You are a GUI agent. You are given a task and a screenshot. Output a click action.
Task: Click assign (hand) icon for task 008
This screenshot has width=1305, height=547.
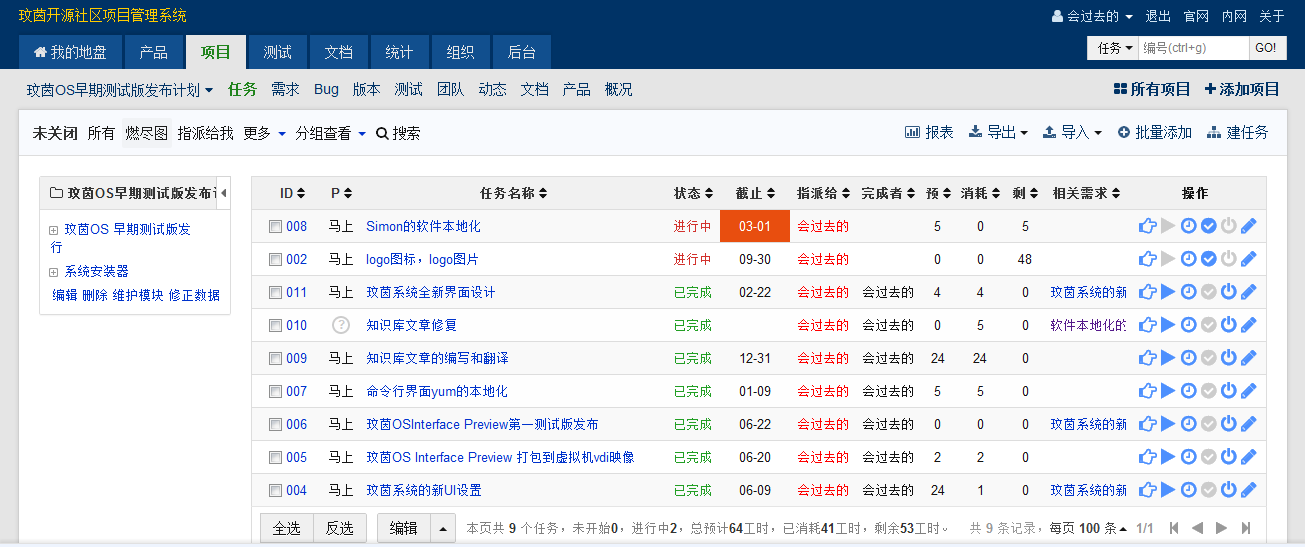click(x=1147, y=226)
